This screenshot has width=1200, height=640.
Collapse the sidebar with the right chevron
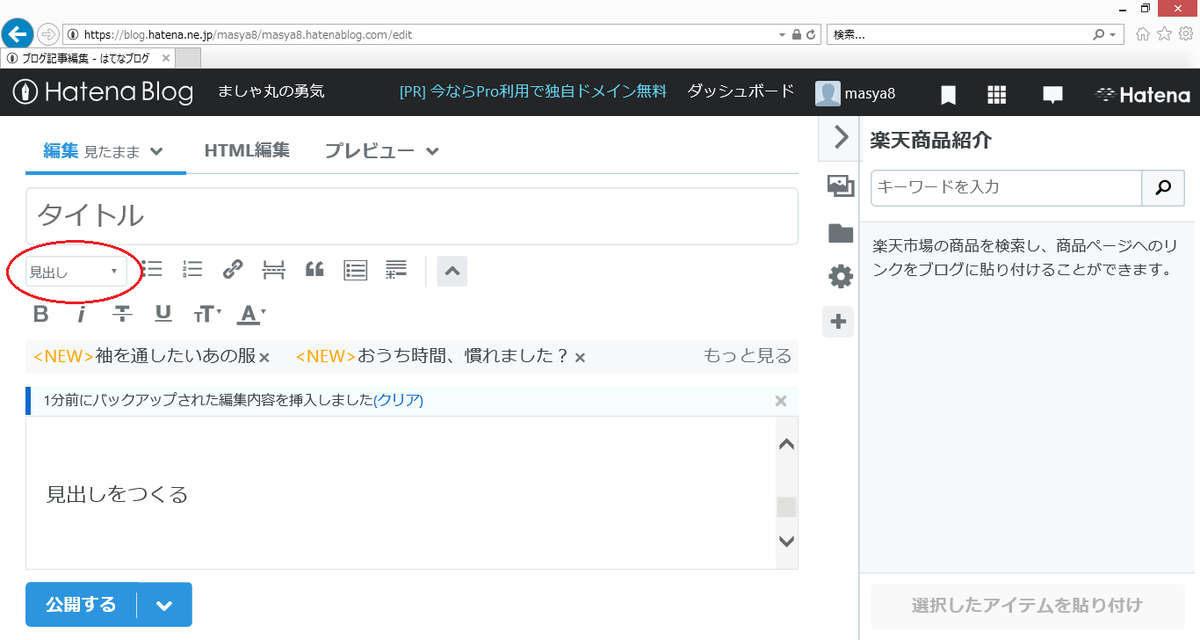840,138
